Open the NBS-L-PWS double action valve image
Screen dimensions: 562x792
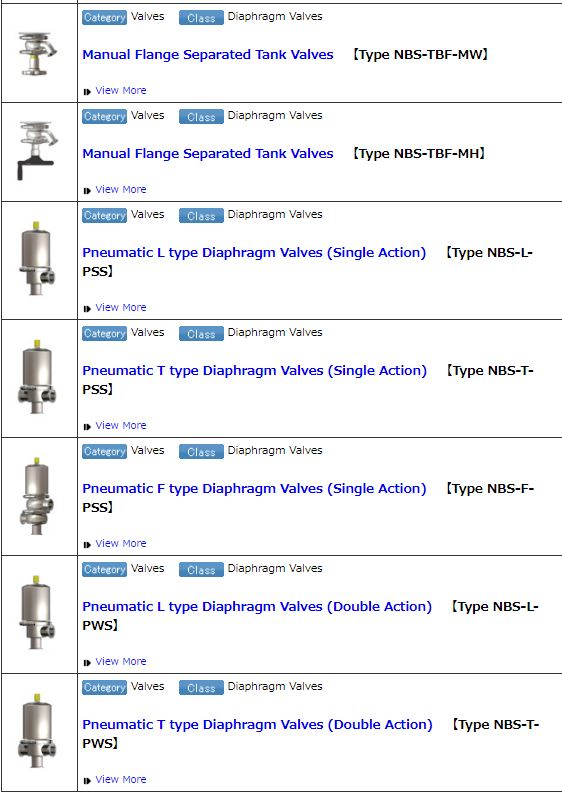[37, 612]
